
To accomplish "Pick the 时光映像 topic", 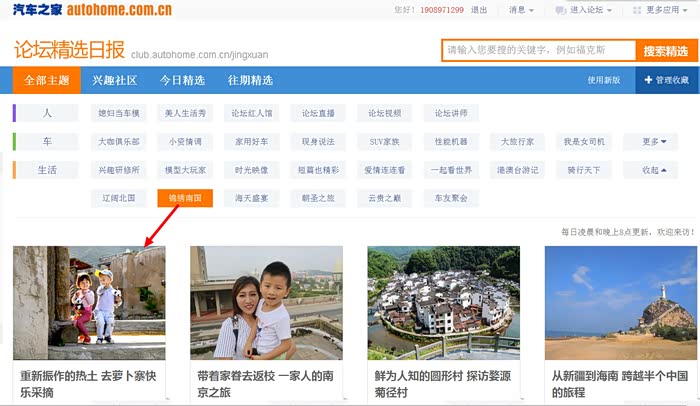I will pyautogui.click(x=252, y=170).
